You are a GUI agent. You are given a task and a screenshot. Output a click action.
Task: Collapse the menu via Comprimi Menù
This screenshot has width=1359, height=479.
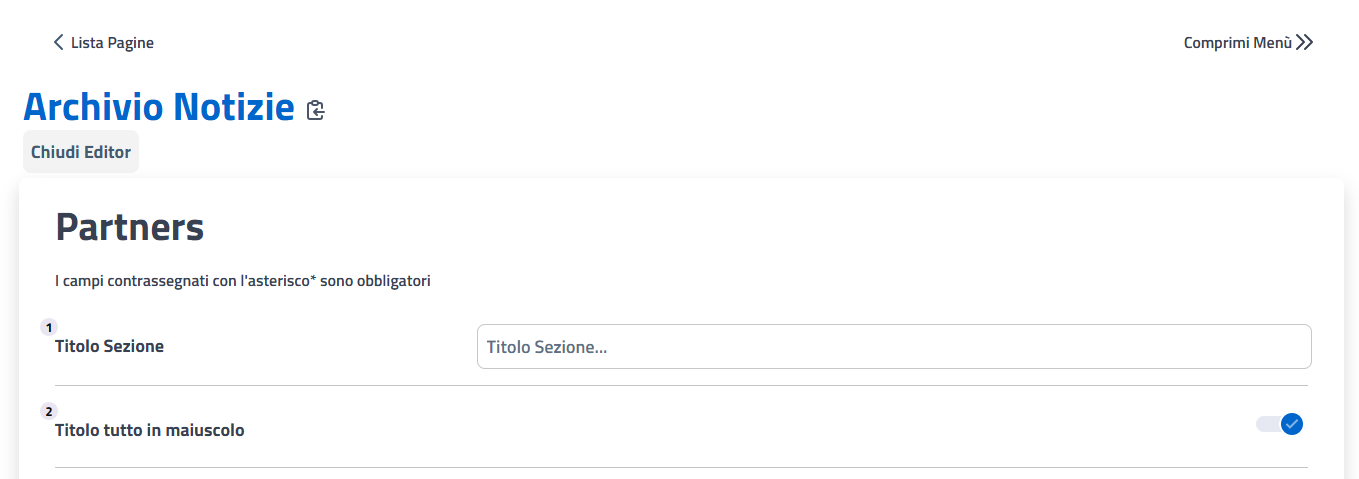pyautogui.click(x=1237, y=42)
